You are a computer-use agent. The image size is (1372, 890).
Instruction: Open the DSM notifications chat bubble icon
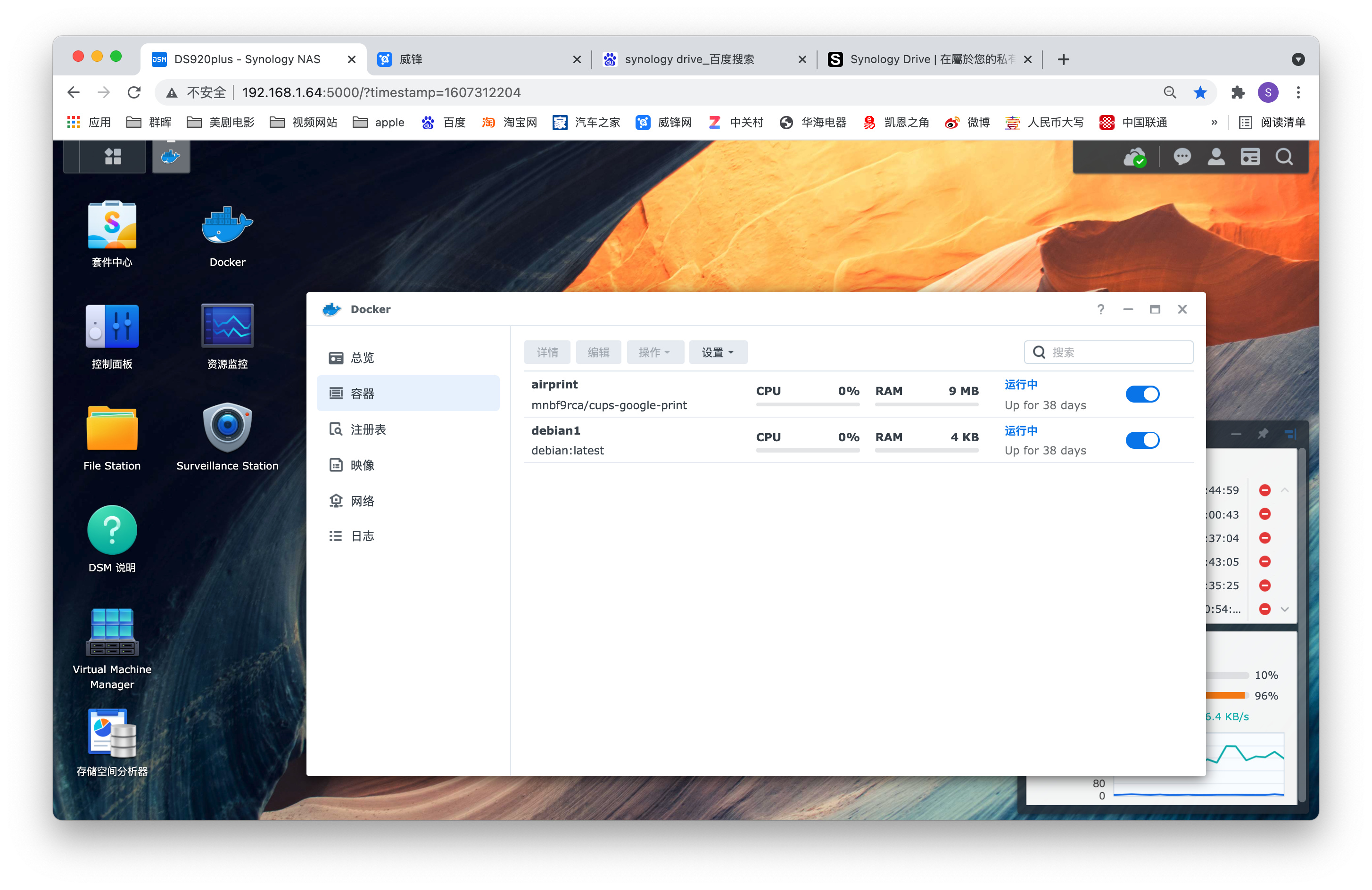(1182, 156)
